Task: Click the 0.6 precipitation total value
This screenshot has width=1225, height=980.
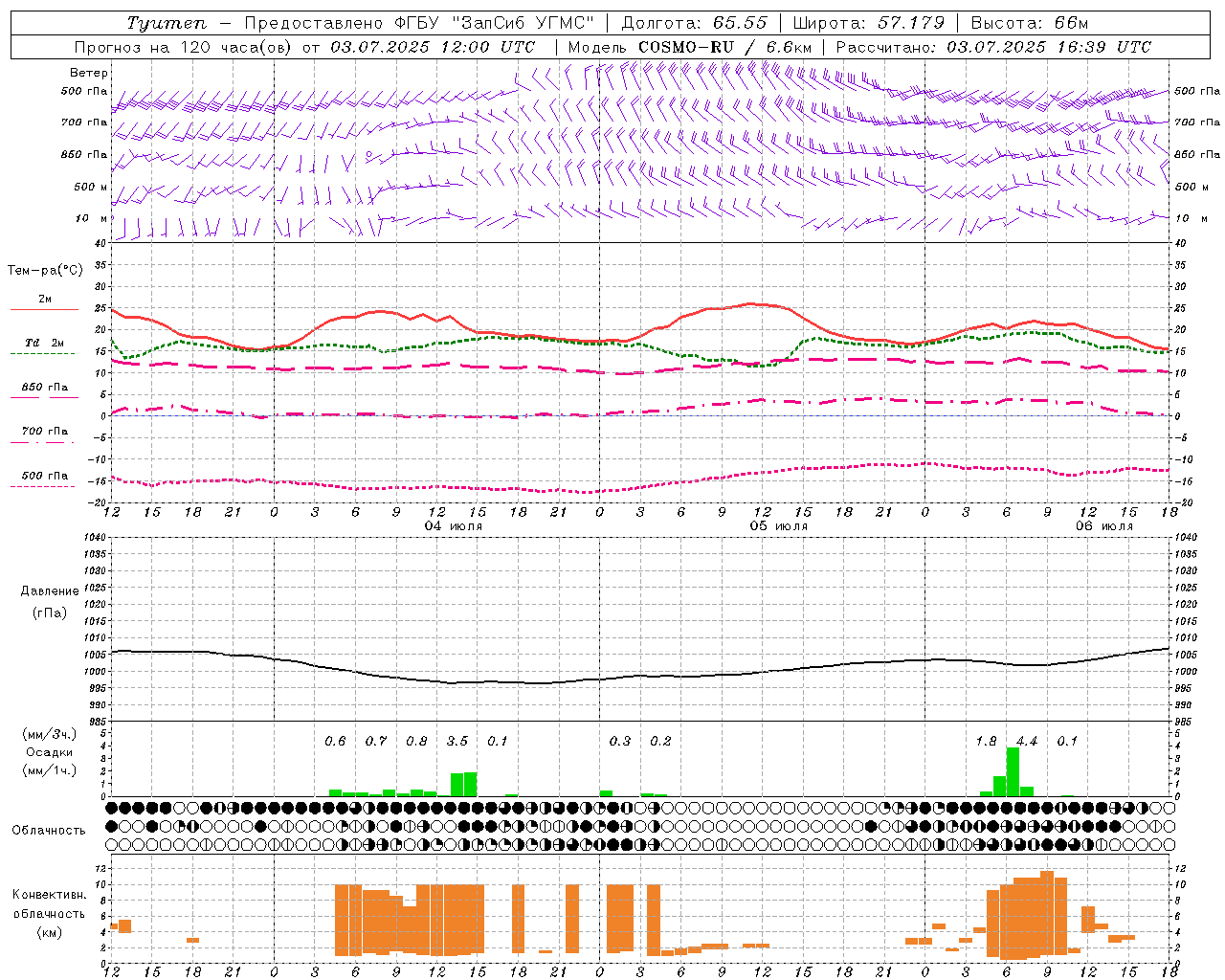Action: tap(335, 741)
